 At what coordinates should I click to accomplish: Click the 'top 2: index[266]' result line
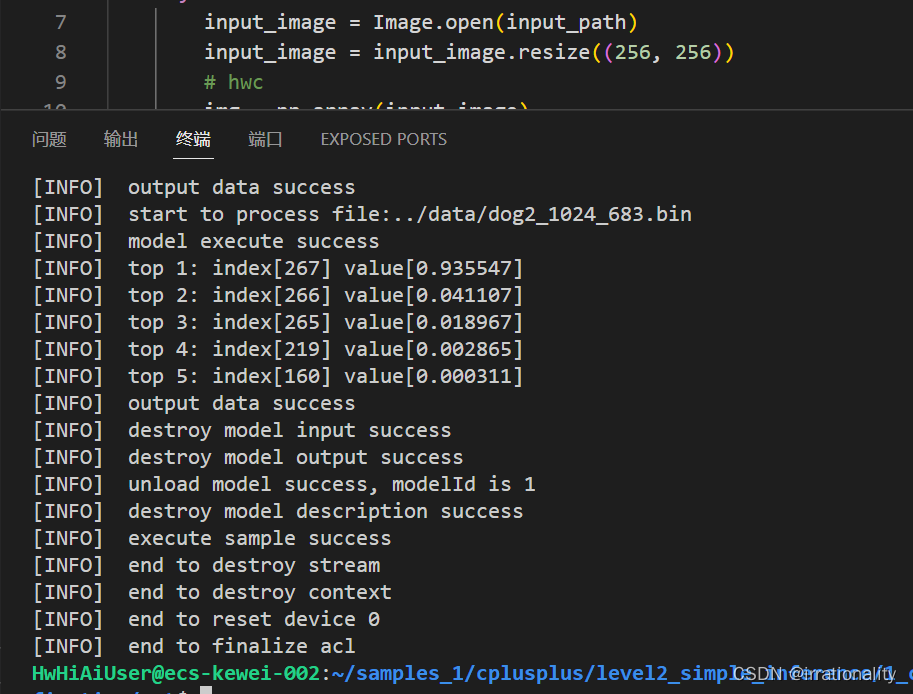coord(278,295)
